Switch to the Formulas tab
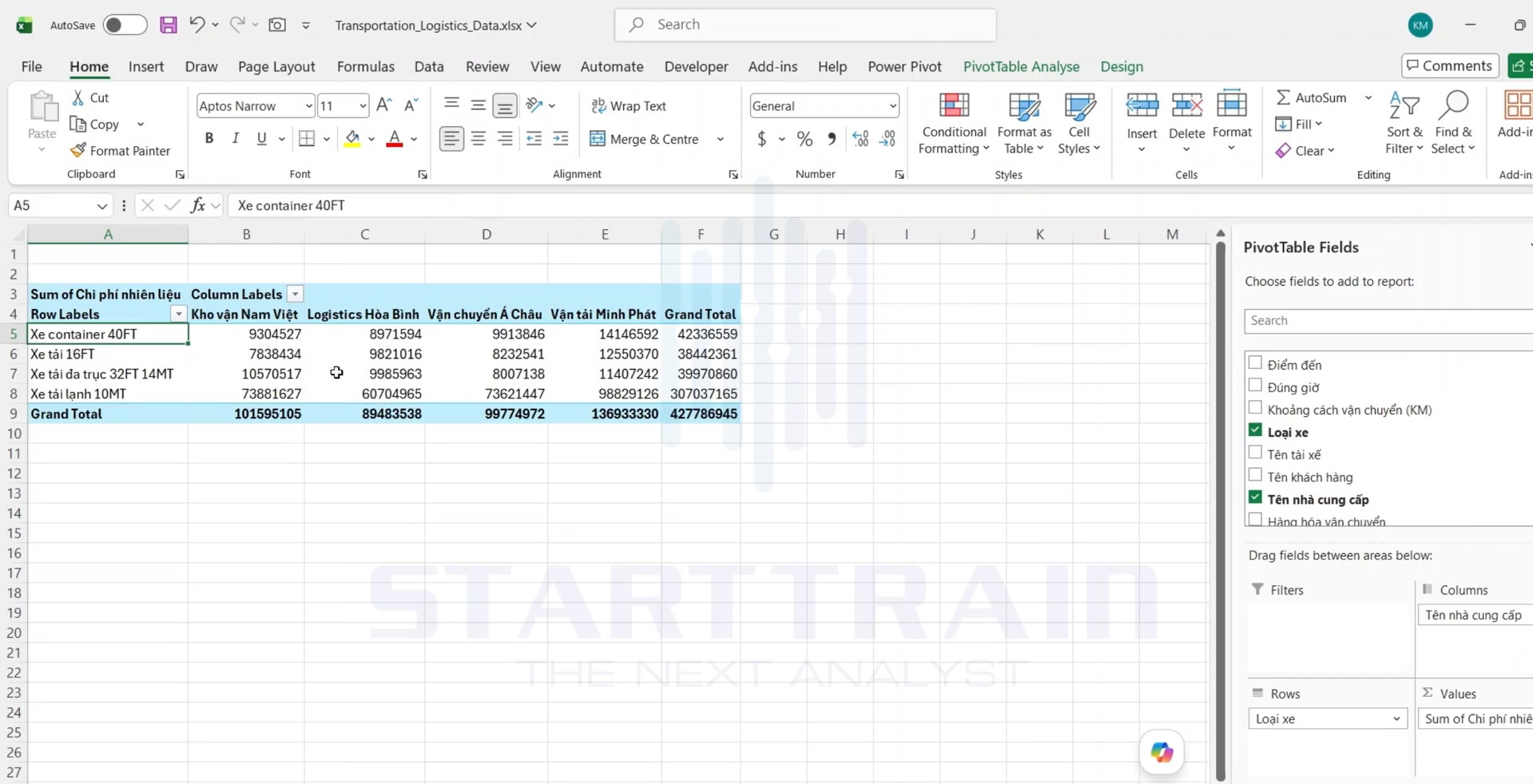The height and width of the screenshot is (784, 1533). [x=365, y=66]
